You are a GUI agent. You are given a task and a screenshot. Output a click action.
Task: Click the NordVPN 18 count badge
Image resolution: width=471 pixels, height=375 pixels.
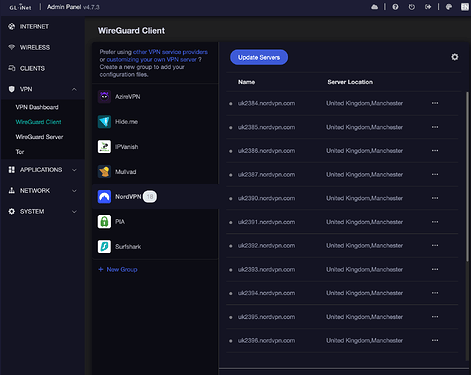tap(150, 197)
